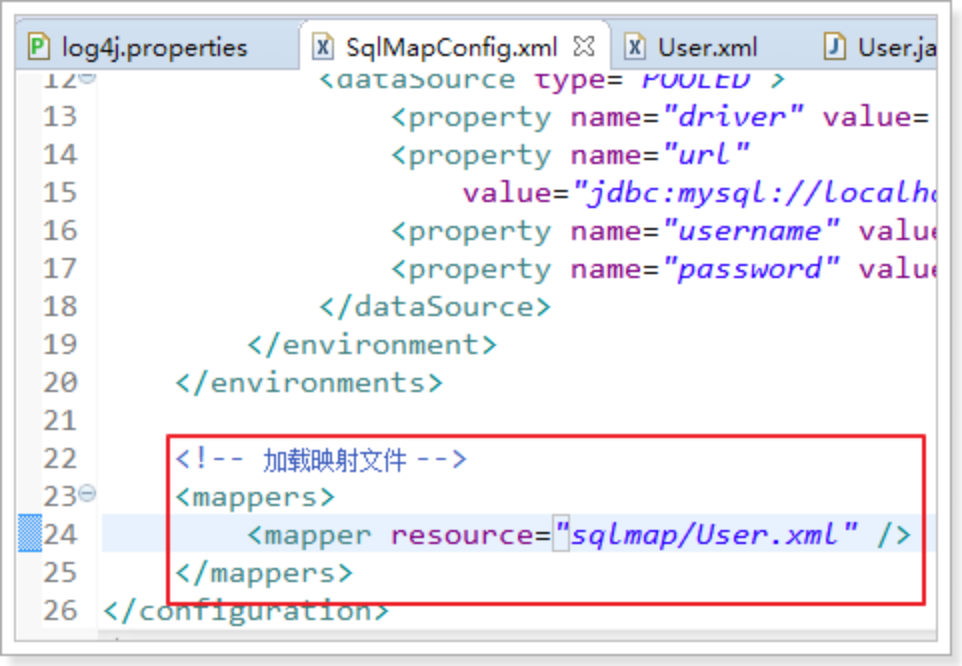Viewport: 962px width, 666px height.
Task: Click line number 18 in the gutter
Action: (60, 307)
